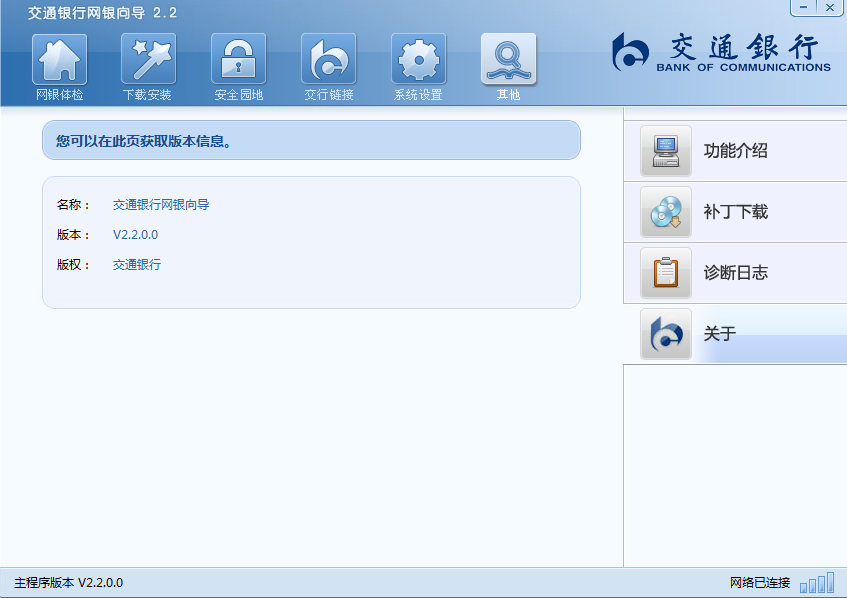Open the 系统设置 gear icon

click(419, 59)
